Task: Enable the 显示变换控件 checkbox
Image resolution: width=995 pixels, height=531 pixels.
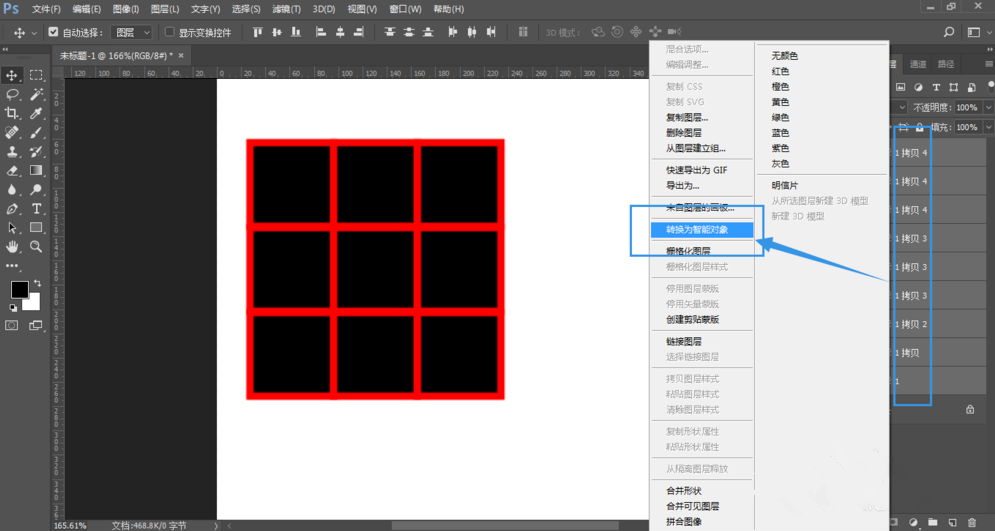Action: tap(169, 32)
